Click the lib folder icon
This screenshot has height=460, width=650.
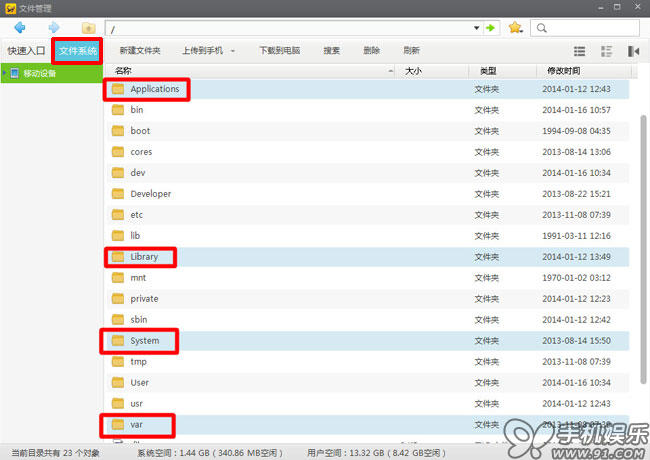click(118, 236)
